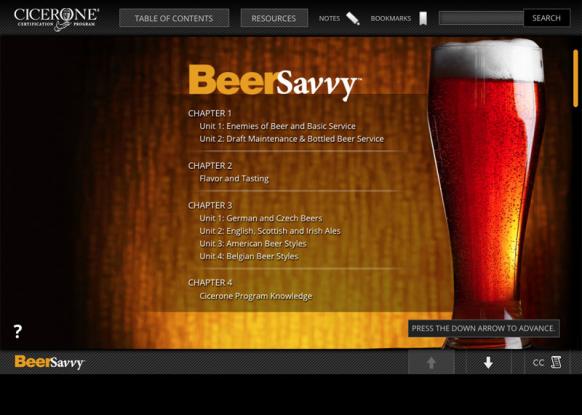
Task: Click the Notes pencil icon
Action: pyautogui.click(x=353, y=19)
